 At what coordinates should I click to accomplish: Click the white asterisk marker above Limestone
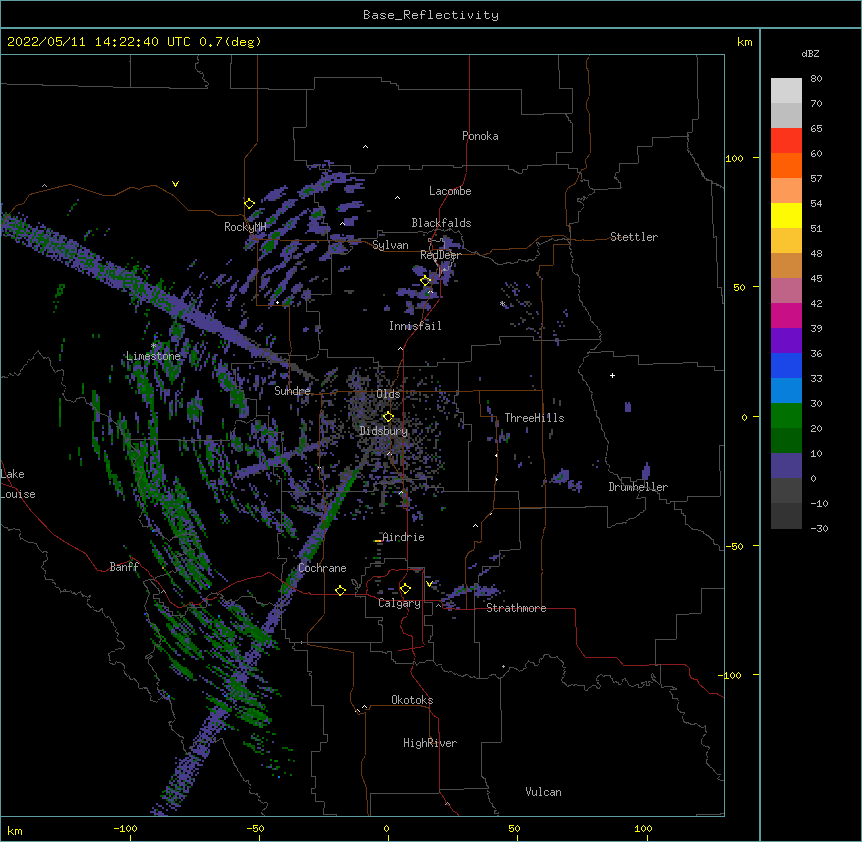(x=153, y=346)
